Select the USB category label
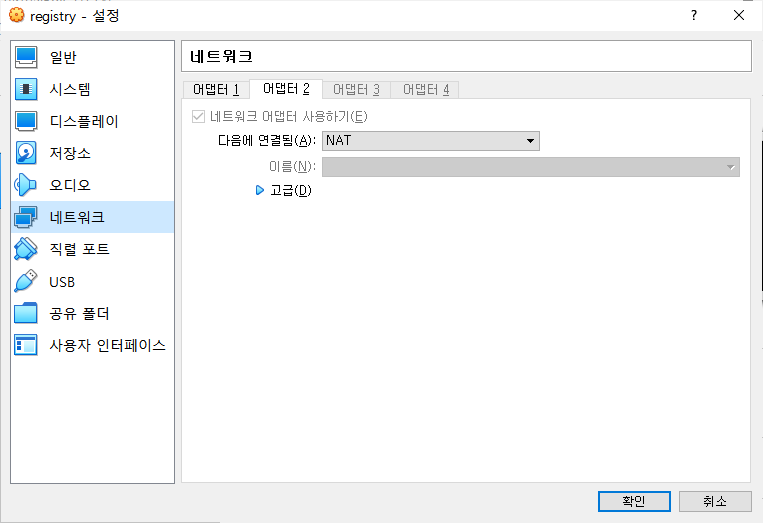This screenshot has height=523, width=763. (62, 282)
